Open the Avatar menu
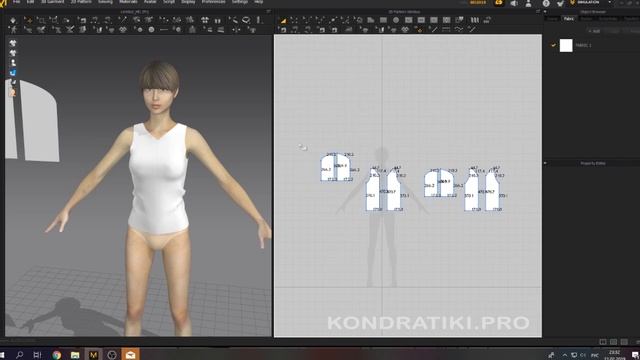Viewport: 640px width, 360px height. (150, 2)
